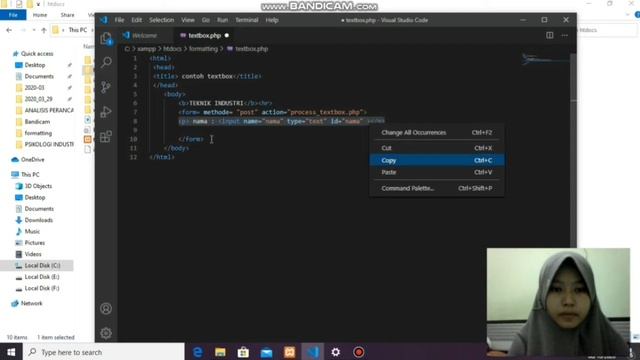Click the Share tab in File Explorer
The height and width of the screenshot is (360, 640).
[x=67, y=15]
